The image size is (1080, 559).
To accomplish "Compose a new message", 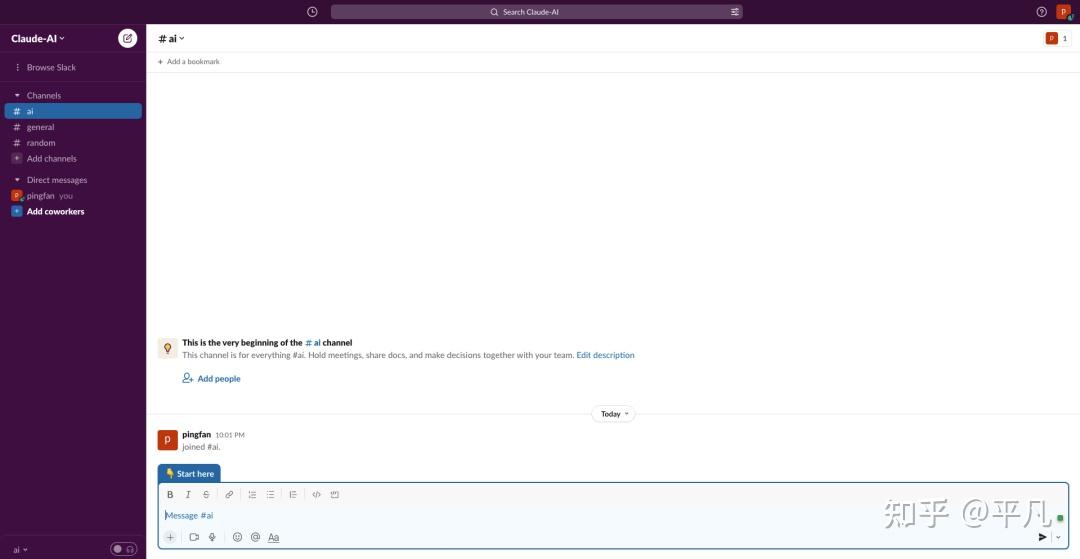I will point(127,39).
